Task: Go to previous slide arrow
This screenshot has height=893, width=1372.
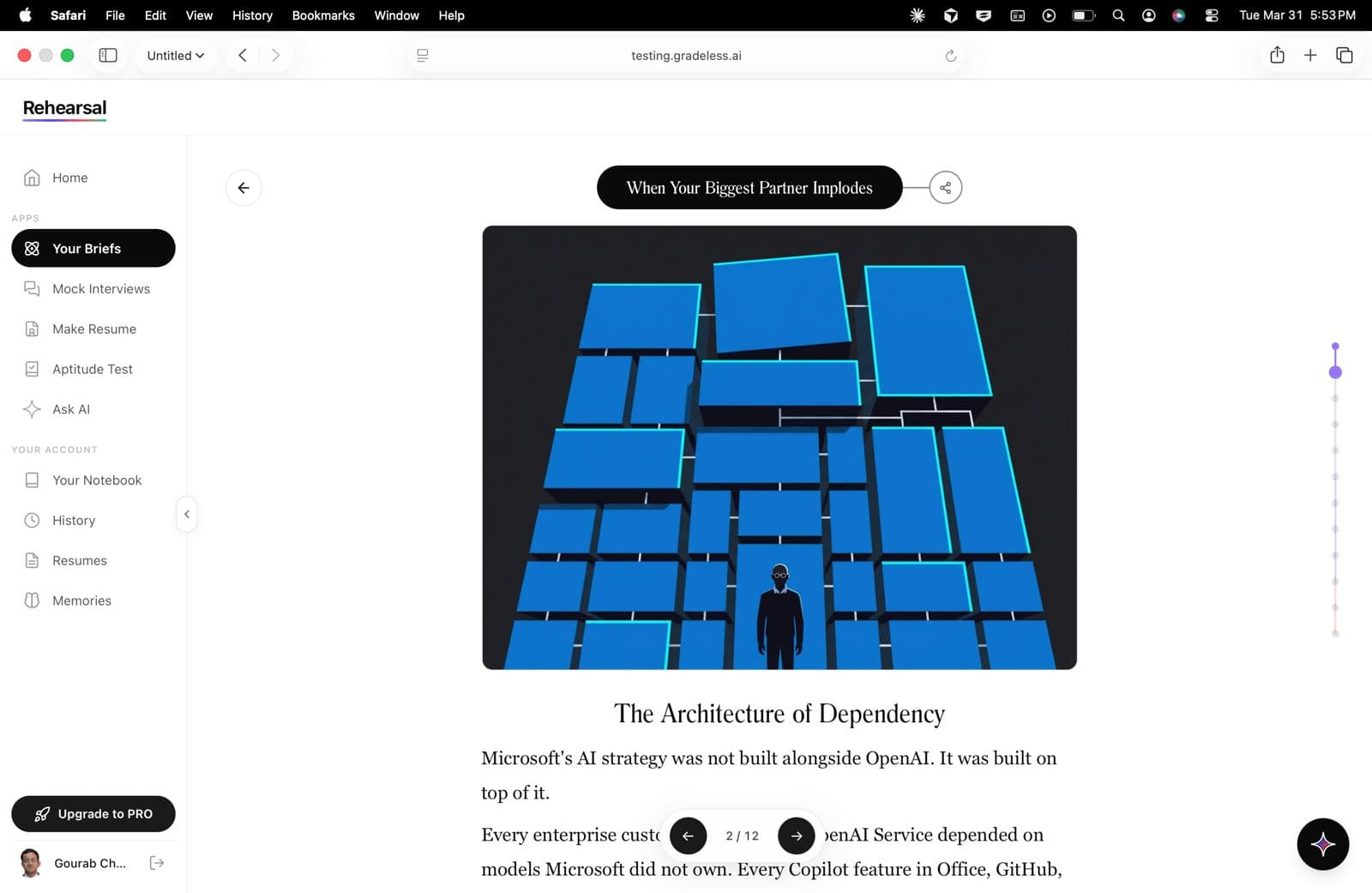Action: point(688,836)
